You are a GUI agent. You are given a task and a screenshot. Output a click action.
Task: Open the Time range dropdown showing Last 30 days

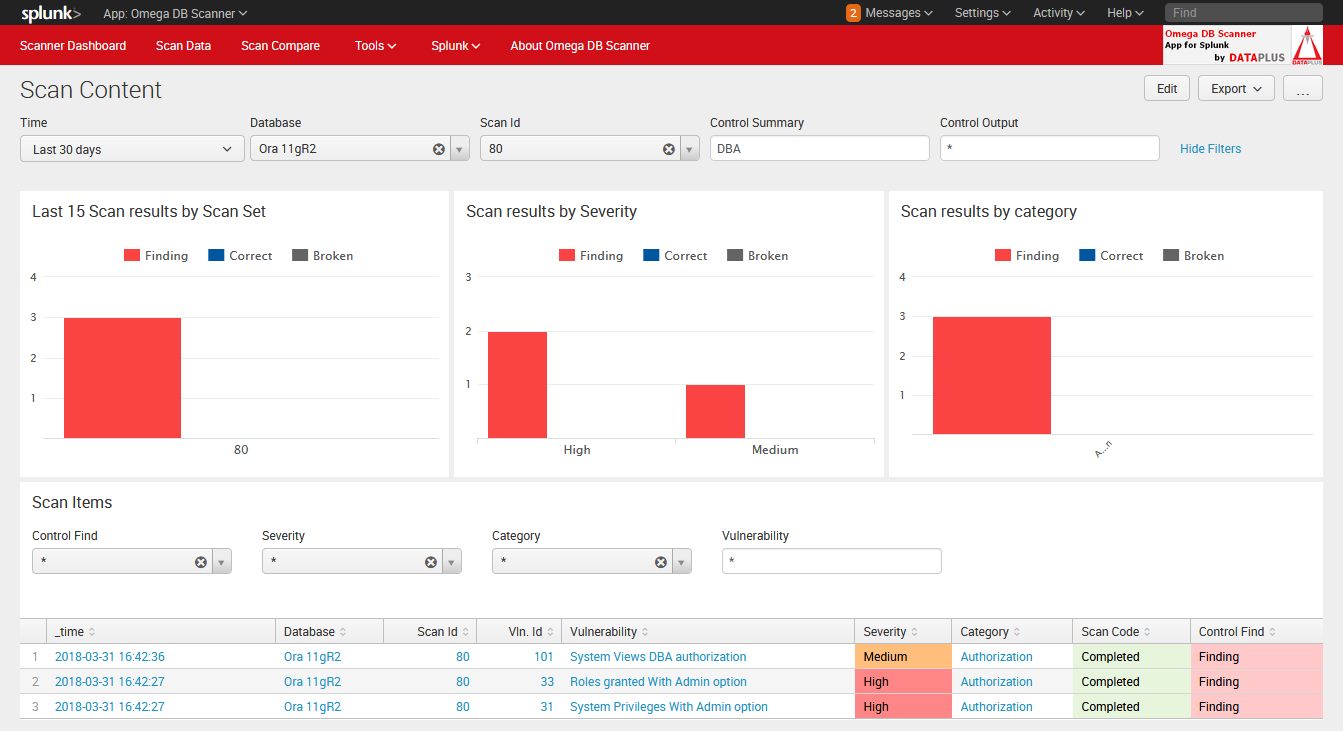132,149
